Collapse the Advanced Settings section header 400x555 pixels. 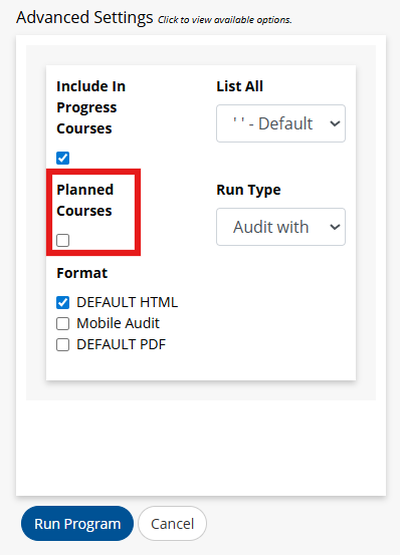85,17
